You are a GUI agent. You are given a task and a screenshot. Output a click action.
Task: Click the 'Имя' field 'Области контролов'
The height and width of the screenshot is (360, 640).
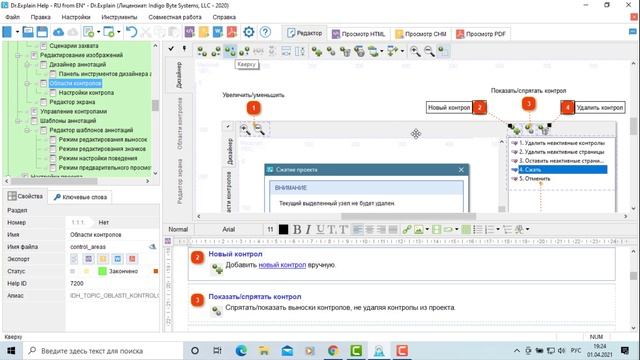click(x=112, y=235)
